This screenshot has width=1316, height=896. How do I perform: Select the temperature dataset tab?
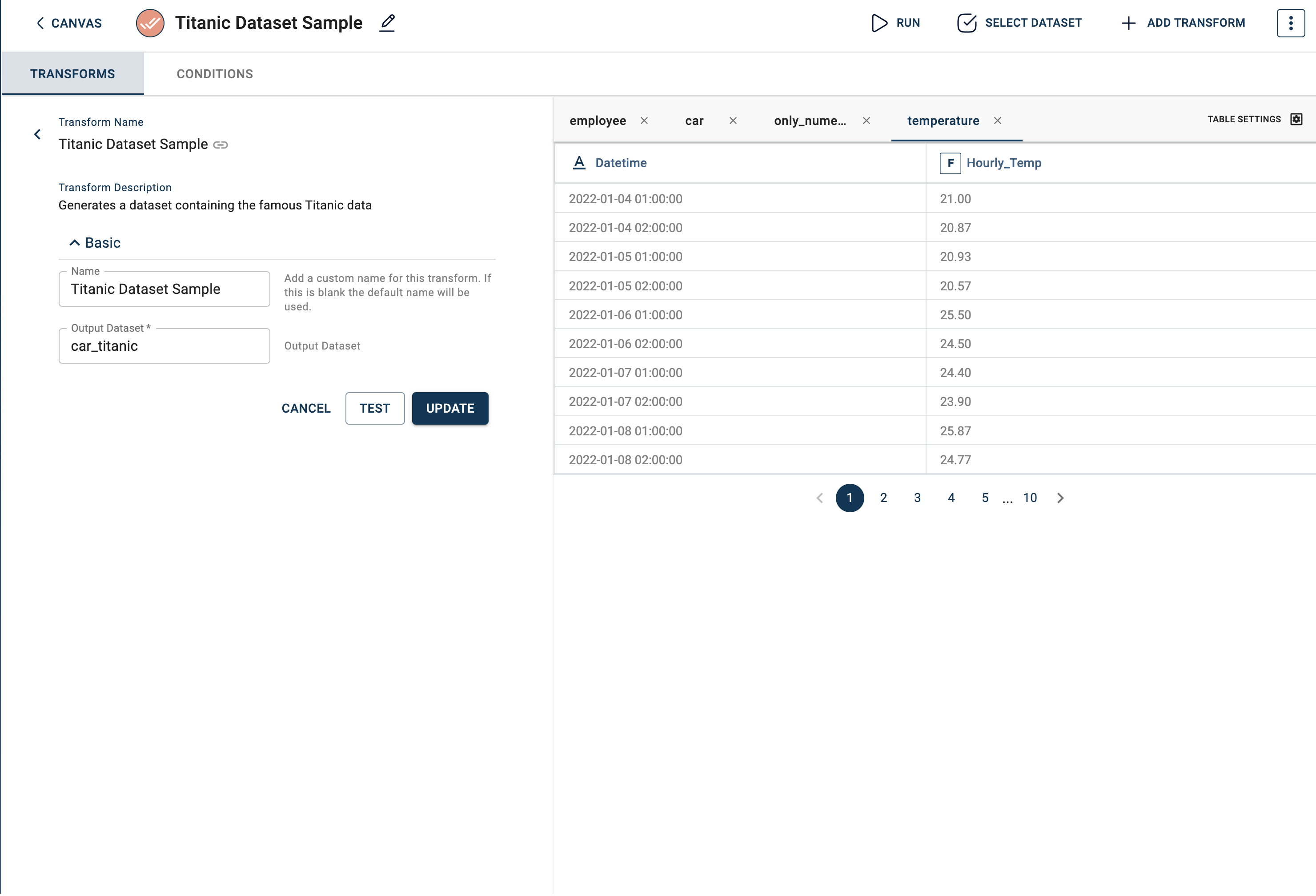pyautogui.click(x=943, y=121)
